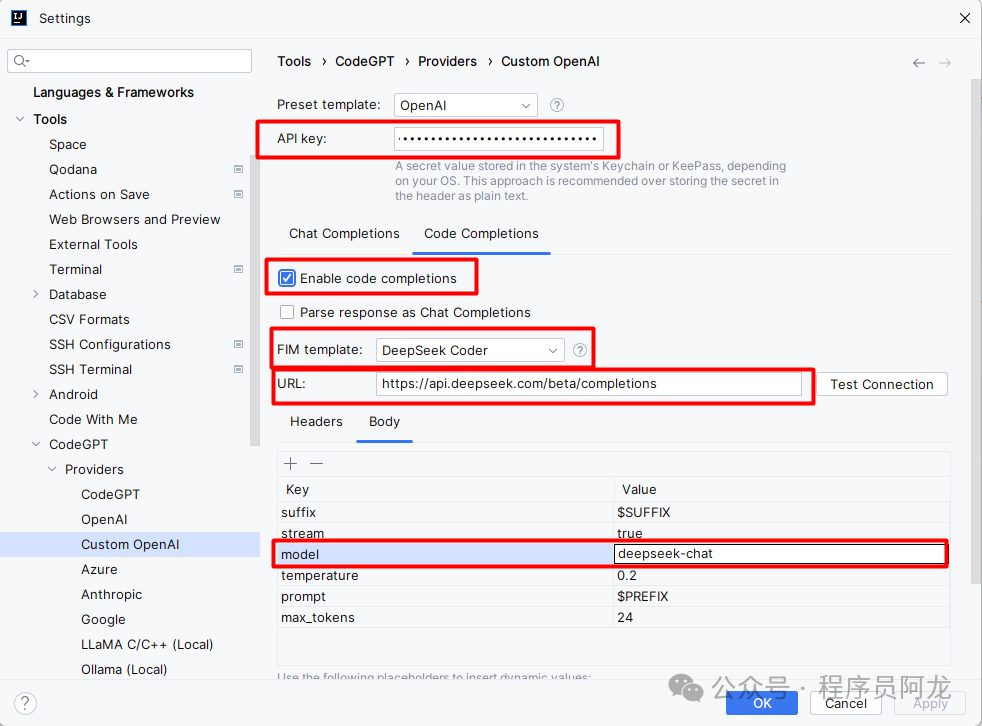Open the help question mark button

coord(25,703)
